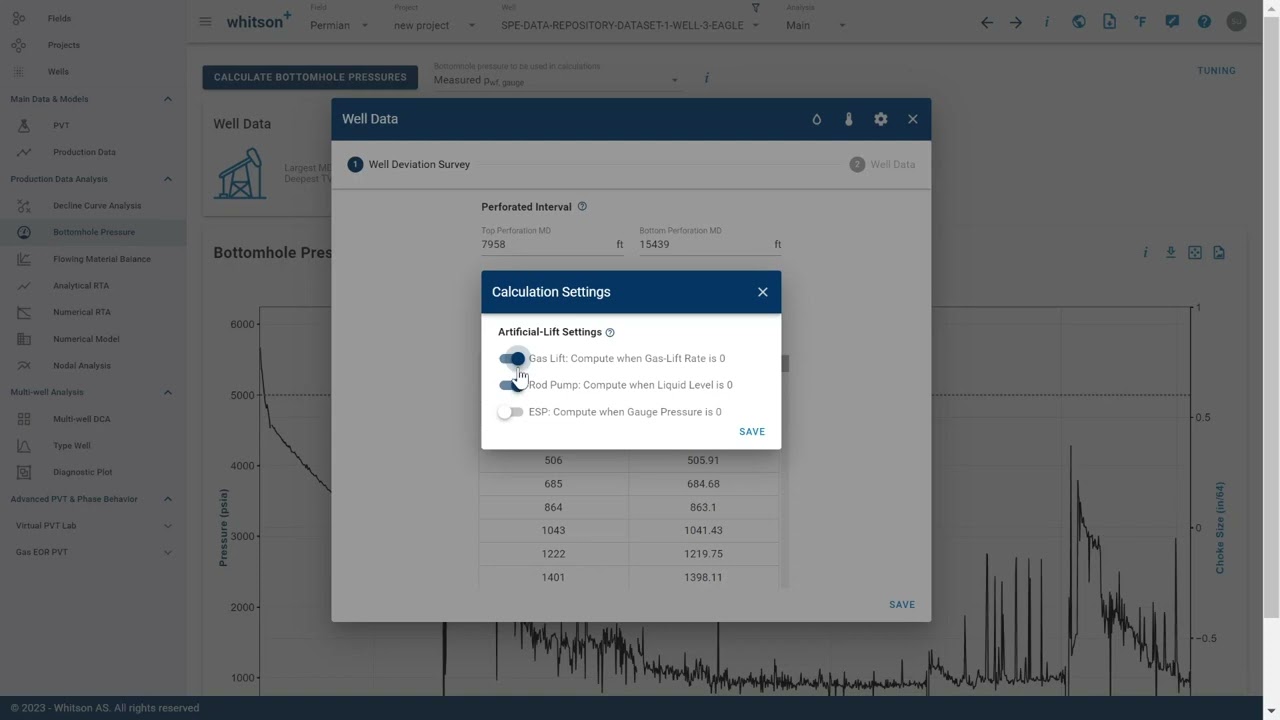Toggle Gas Lift compute setting
Image resolution: width=1280 pixels, height=720 pixels.
tap(512, 359)
